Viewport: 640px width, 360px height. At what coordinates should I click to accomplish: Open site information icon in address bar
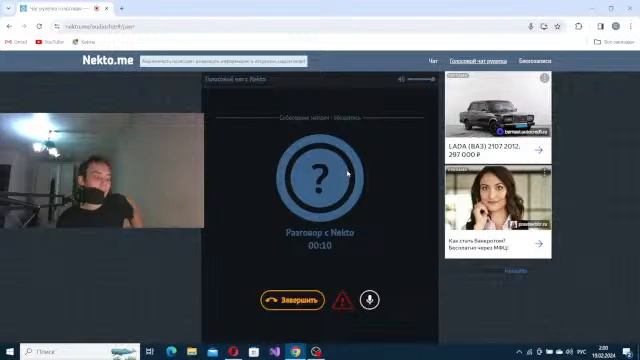point(56,27)
